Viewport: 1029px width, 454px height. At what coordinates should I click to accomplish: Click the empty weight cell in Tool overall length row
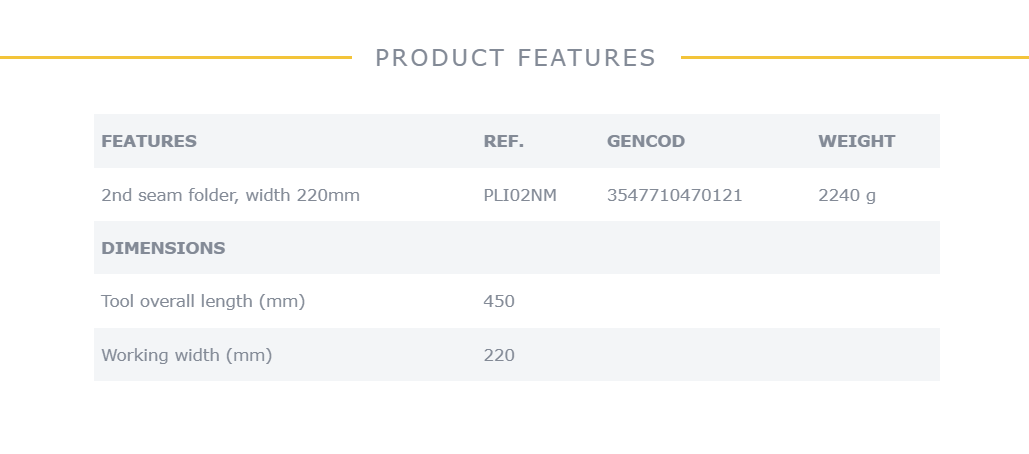click(x=875, y=301)
